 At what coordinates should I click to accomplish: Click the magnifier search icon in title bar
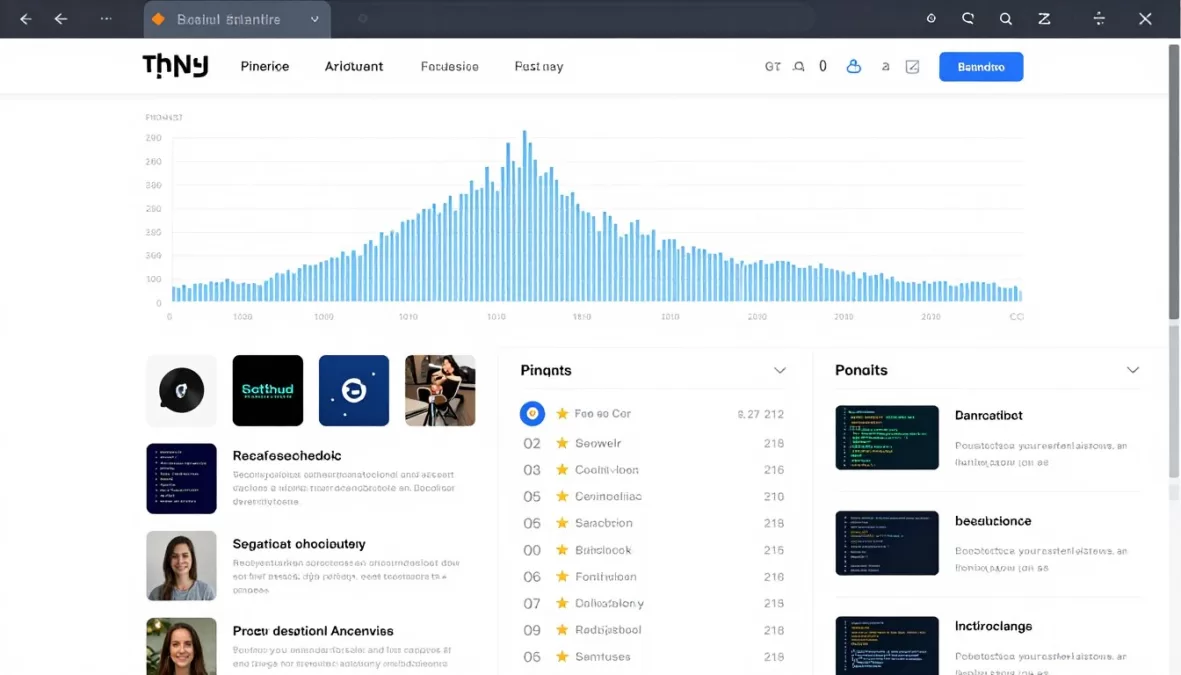coord(1006,19)
